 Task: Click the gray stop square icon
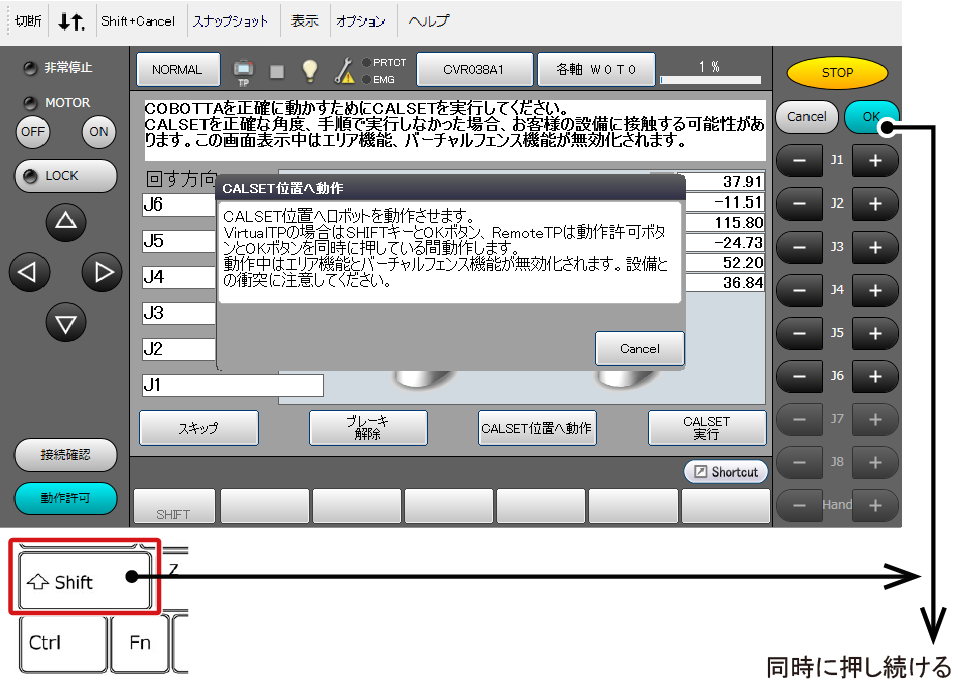[277, 71]
